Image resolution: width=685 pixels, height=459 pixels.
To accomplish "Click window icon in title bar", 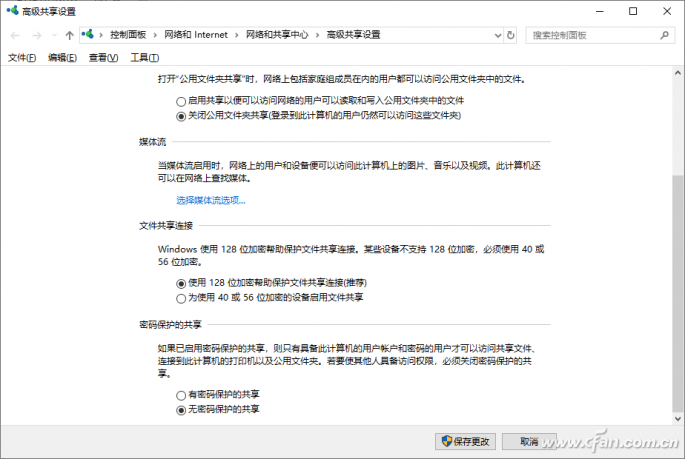I will 12,10.
